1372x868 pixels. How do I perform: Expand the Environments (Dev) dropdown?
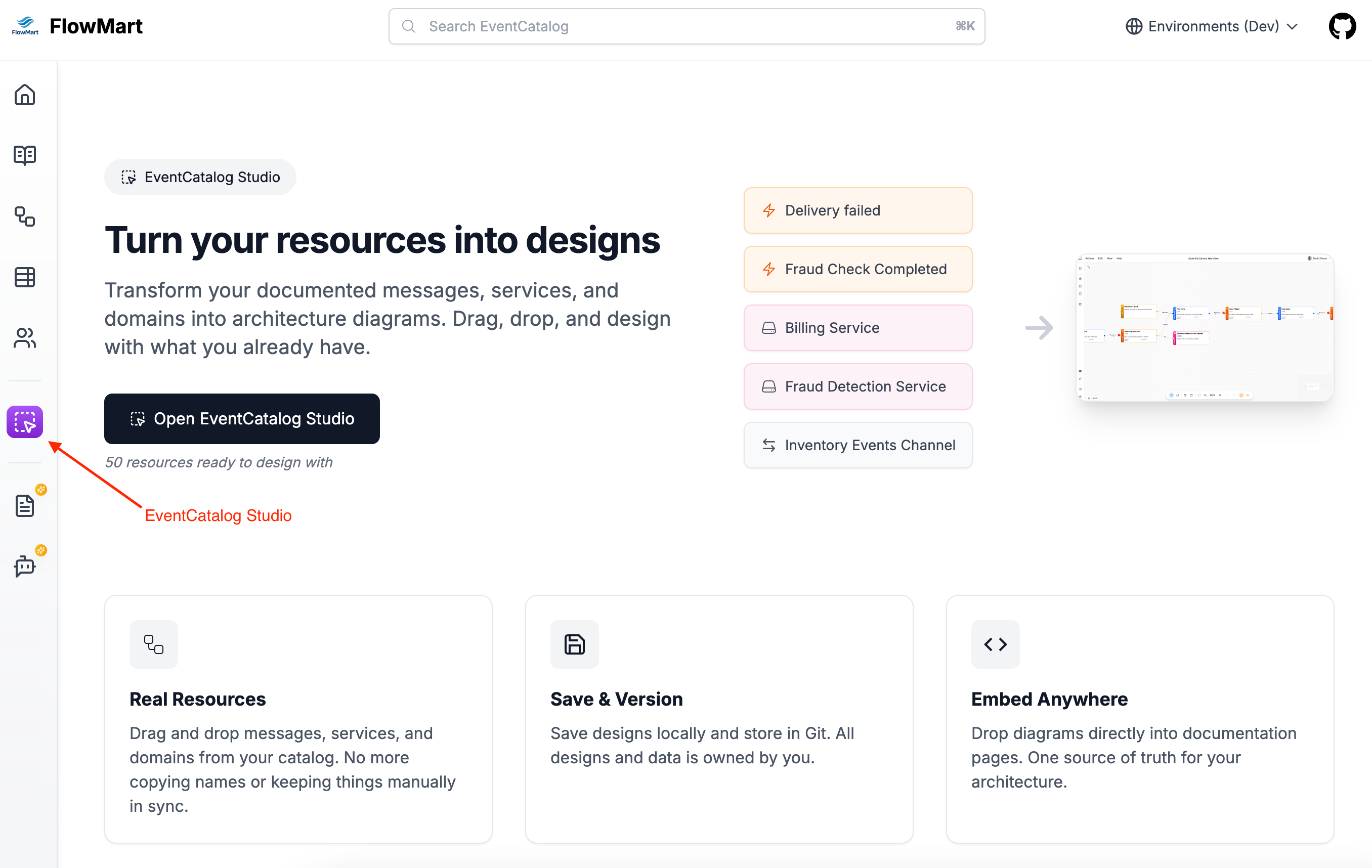[1211, 26]
